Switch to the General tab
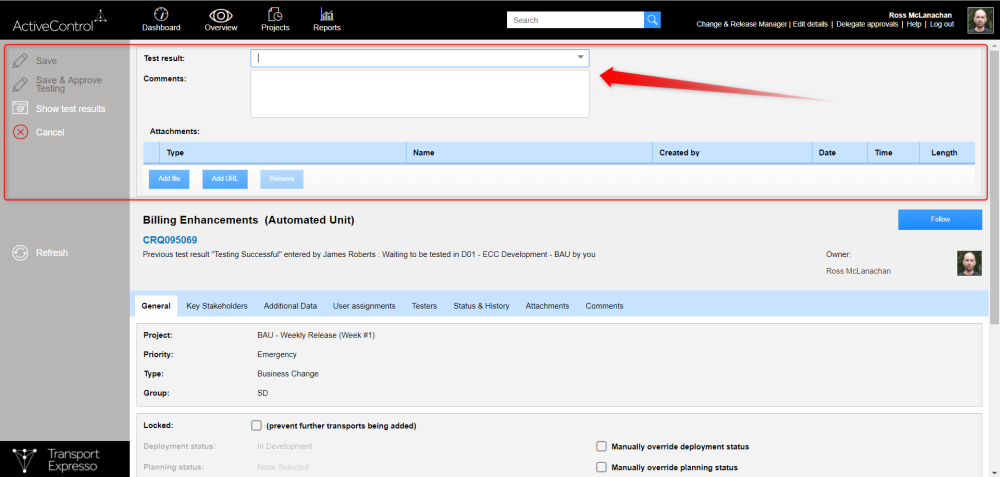Viewport: 1000px width, 477px height. pos(156,306)
